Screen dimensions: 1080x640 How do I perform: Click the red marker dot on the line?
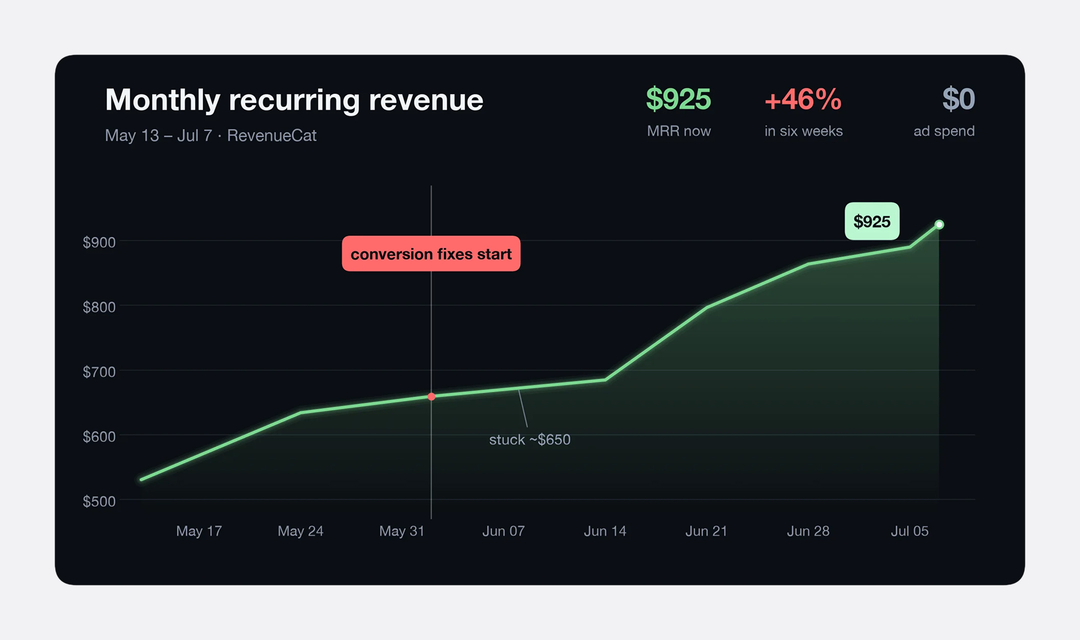431,397
